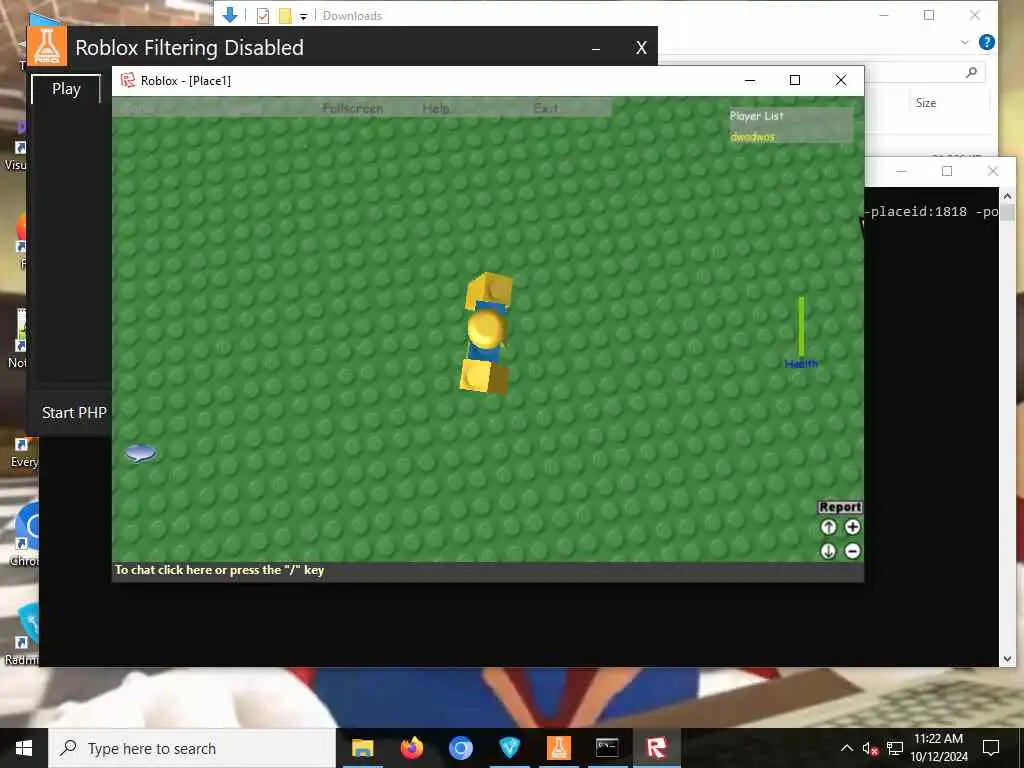The width and height of the screenshot is (1024, 768).
Task: Click the yellow new folder icon in Downloads
Action: [x=285, y=16]
